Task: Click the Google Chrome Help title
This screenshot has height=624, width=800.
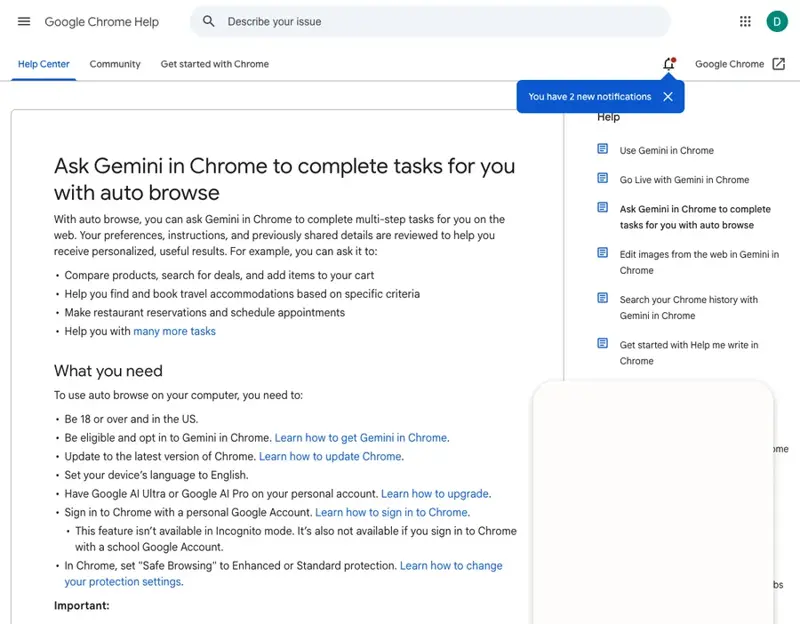Action: [x=102, y=22]
